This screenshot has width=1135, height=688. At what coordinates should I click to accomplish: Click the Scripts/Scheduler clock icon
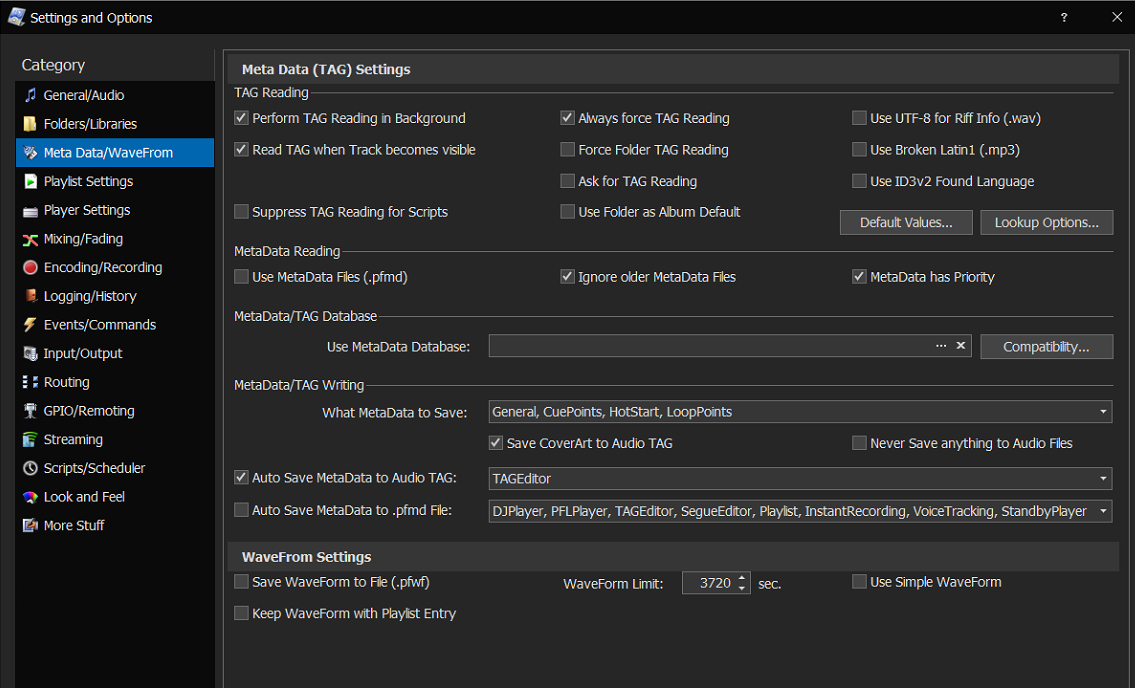point(30,468)
